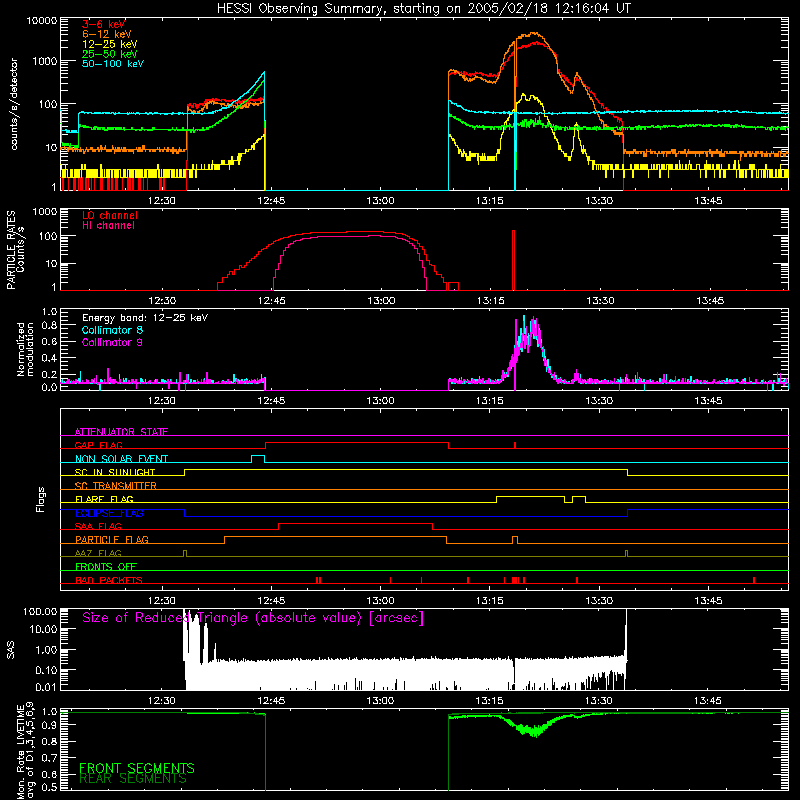Select the cyan 50-100 keV legend label
Viewport: 800px width, 800px height.
coord(113,64)
